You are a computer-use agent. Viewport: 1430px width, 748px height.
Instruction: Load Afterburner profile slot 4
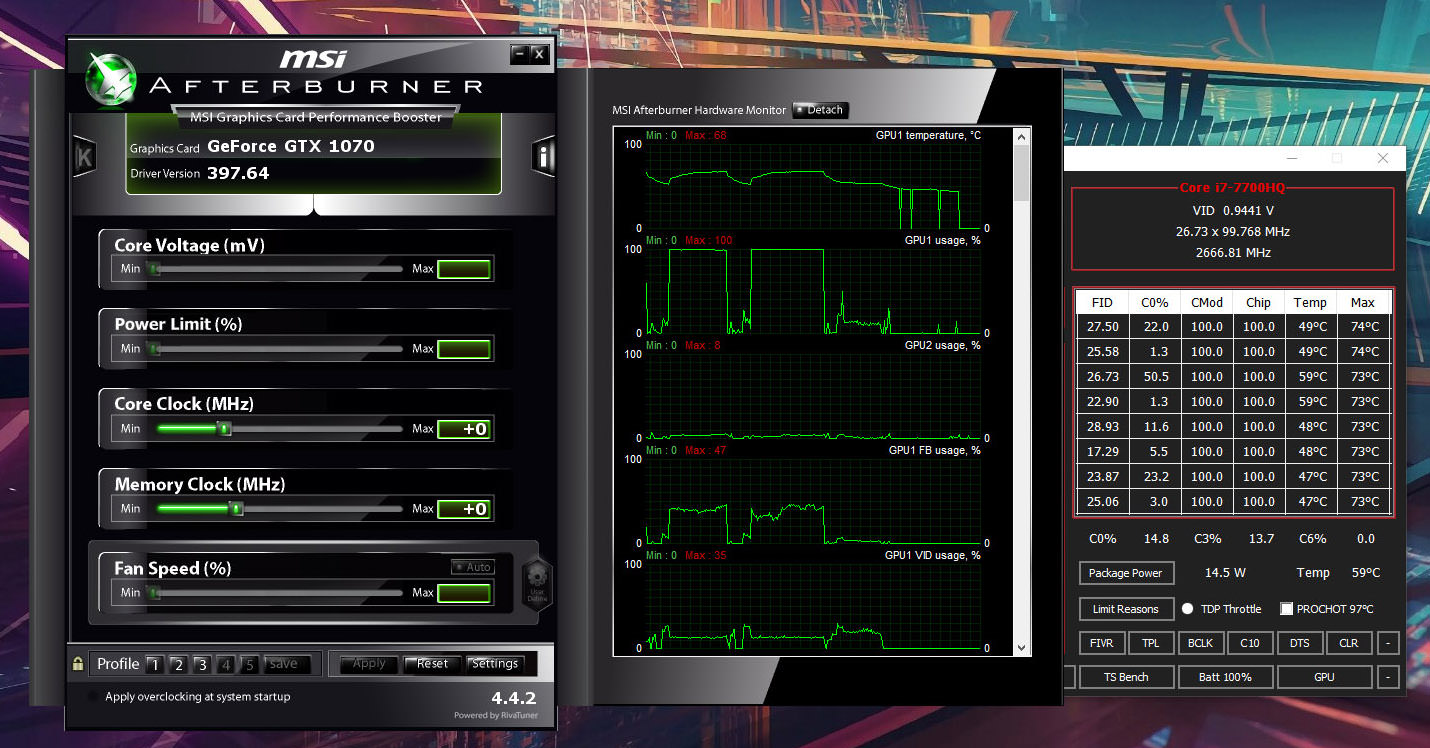[226, 664]
